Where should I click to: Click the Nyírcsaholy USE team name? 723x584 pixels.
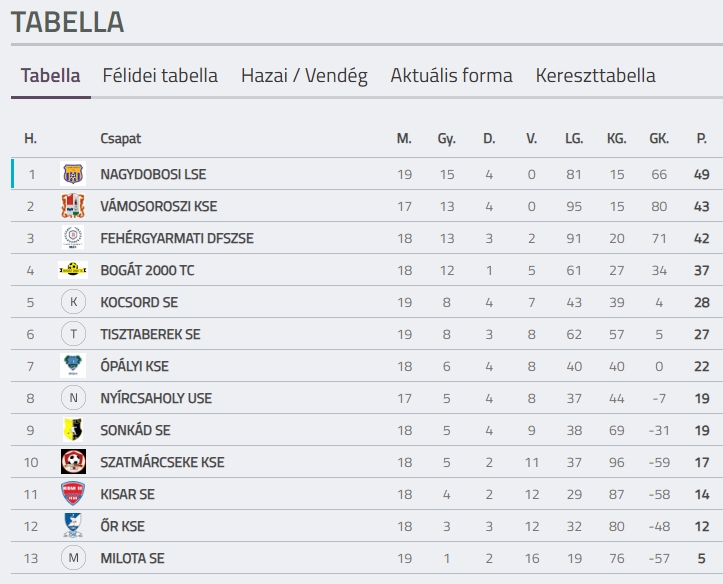[156, 398]
